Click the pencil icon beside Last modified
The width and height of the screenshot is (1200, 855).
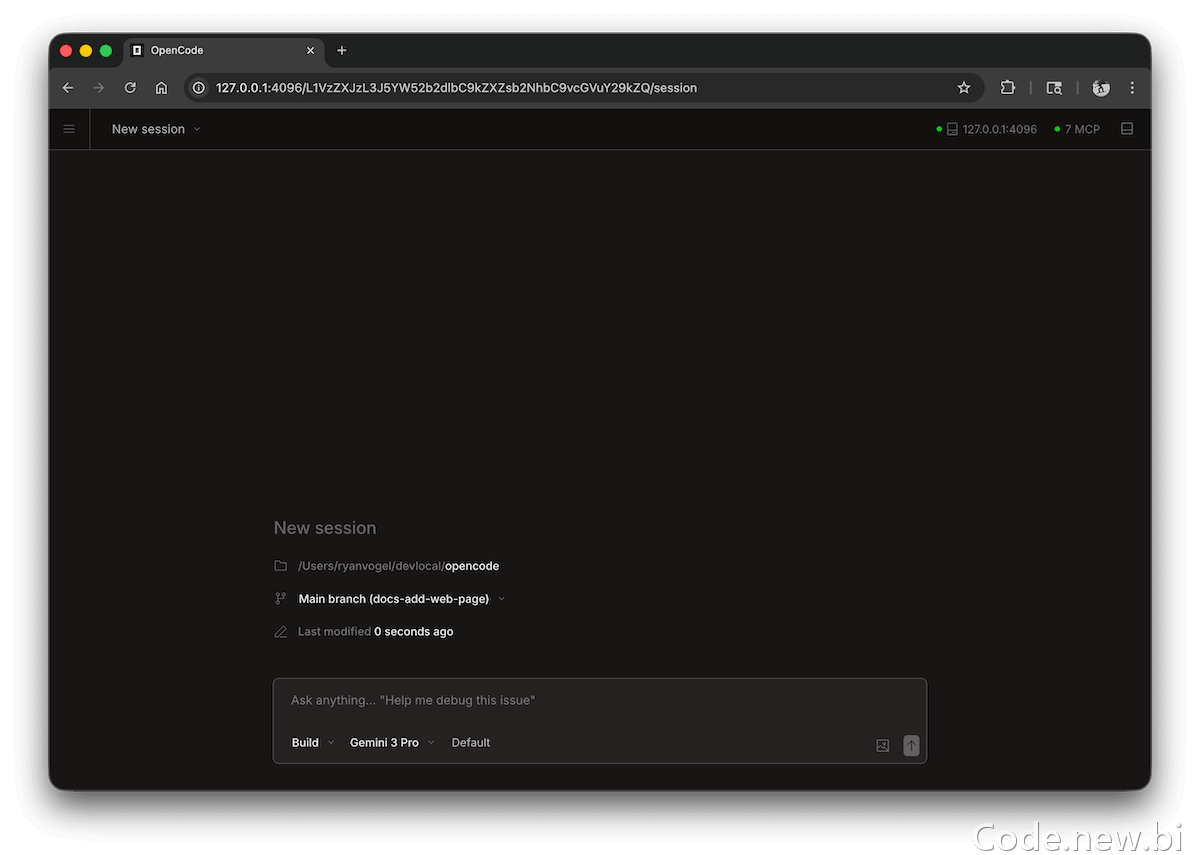coord(281,632)
